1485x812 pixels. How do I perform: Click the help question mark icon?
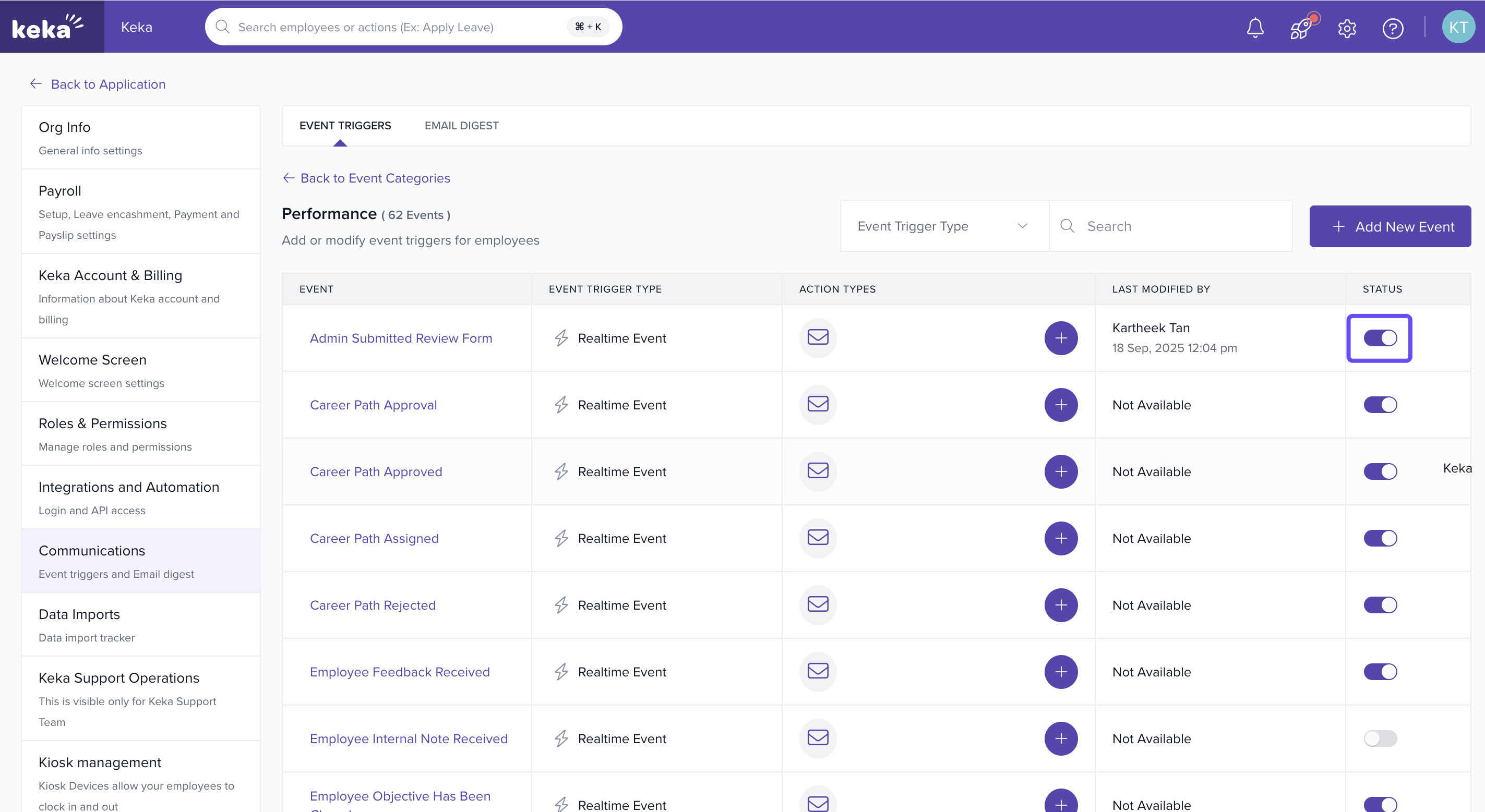click(1393, 28)
